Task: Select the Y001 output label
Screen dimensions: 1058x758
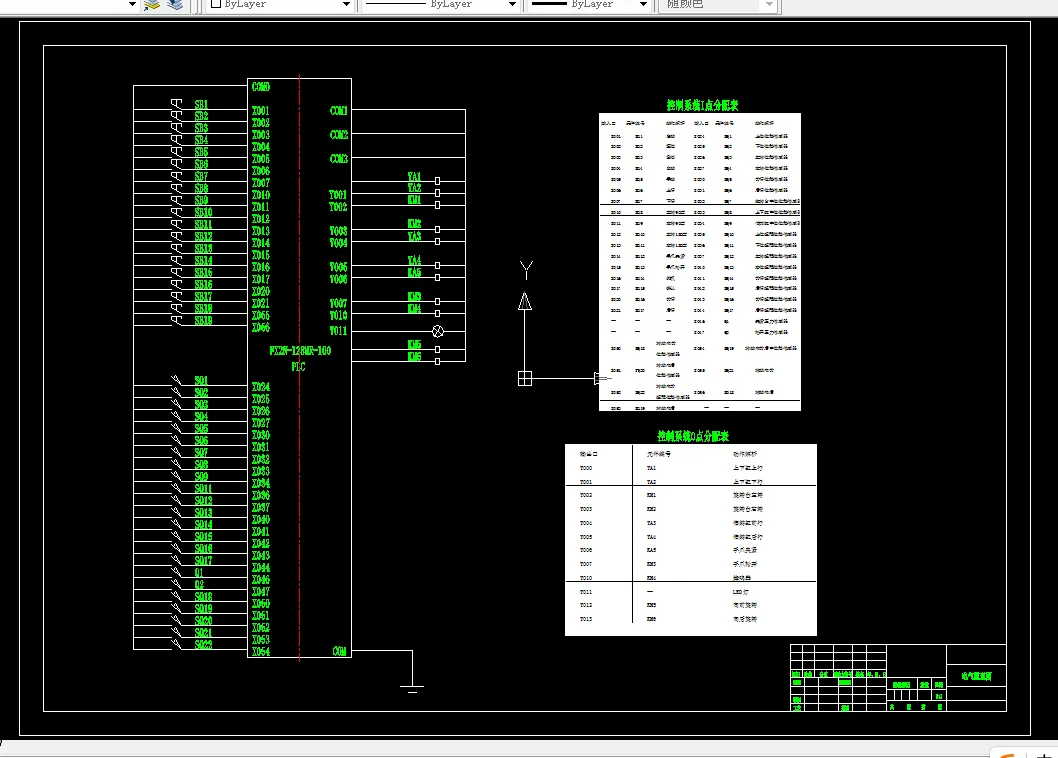Action: click(x=338, y=195)
